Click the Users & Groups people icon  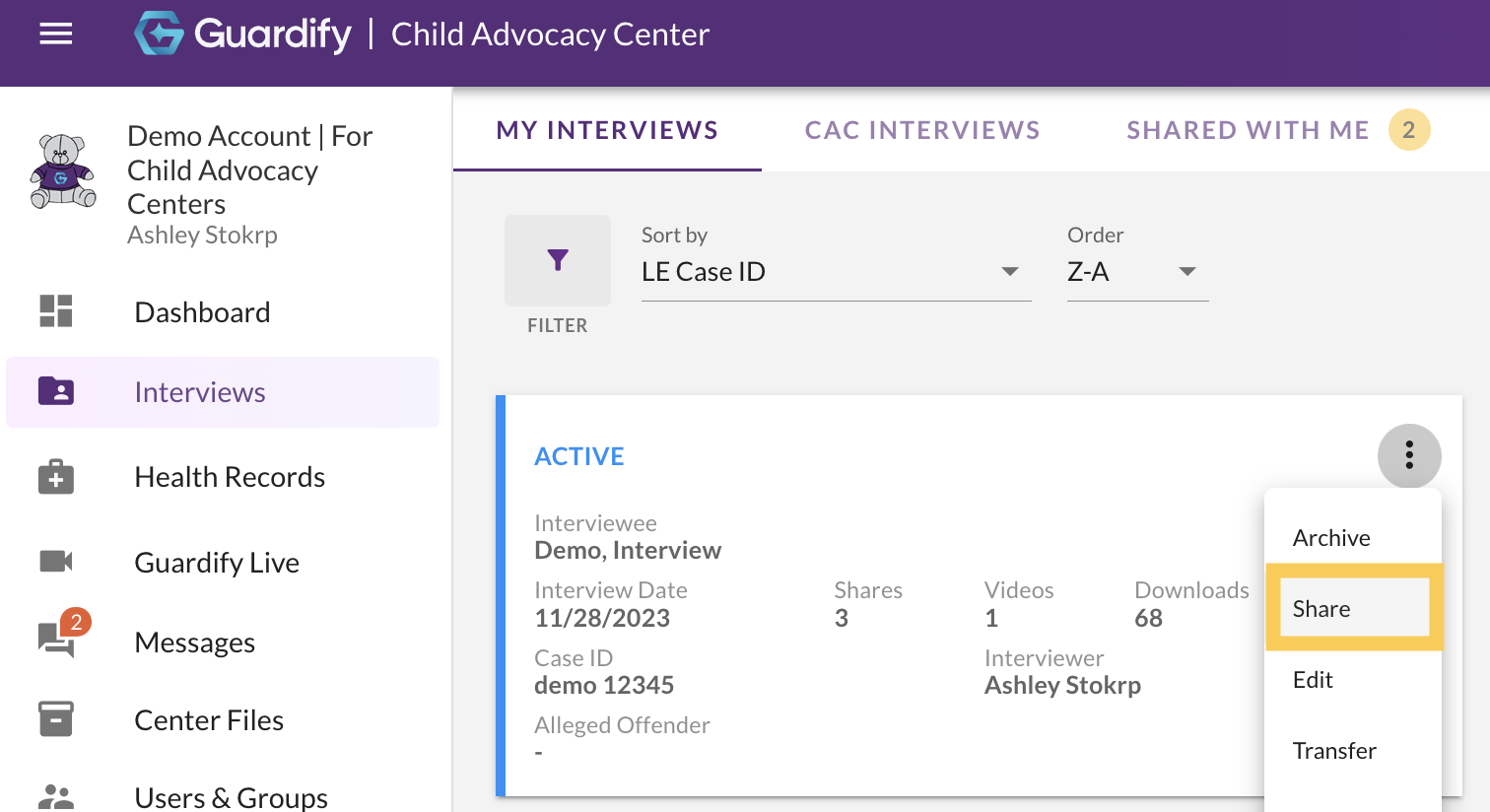click(x=56, y=796)
